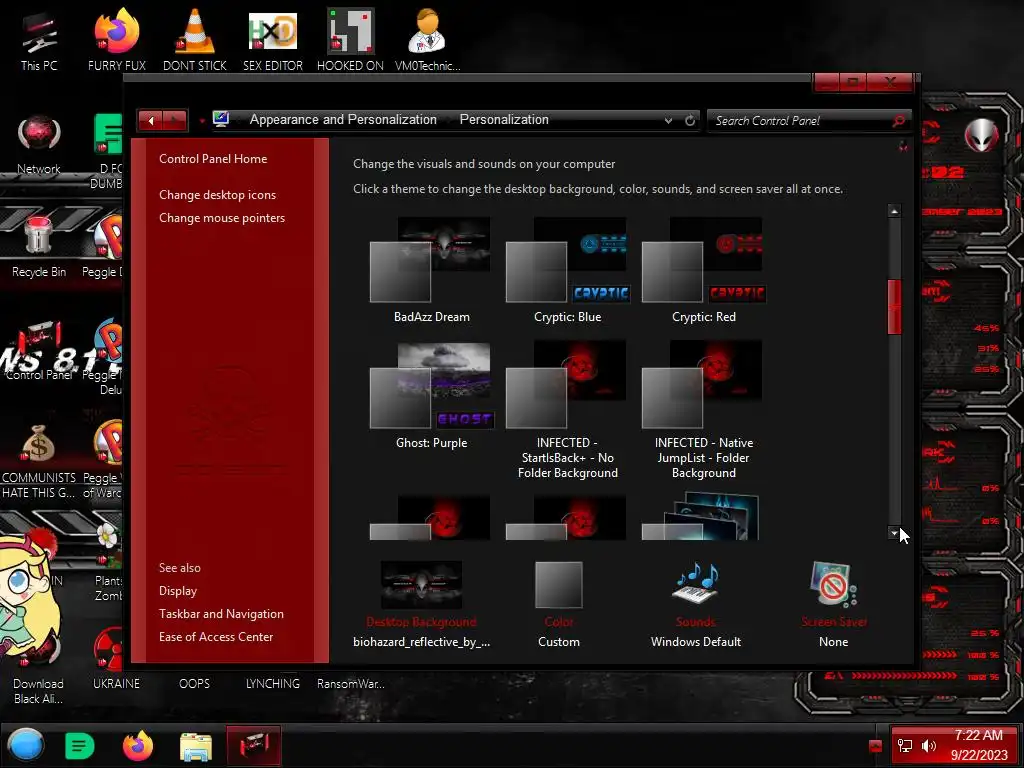Screen dimensions: 1024x768
Task: Click the clock showing 7:22 AM
Action: point(978,735)
